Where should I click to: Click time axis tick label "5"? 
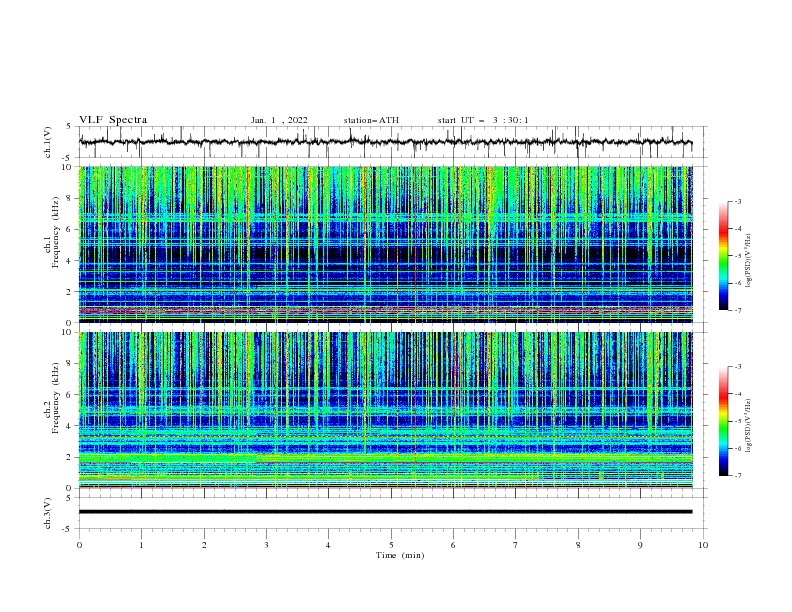point(391,545)
